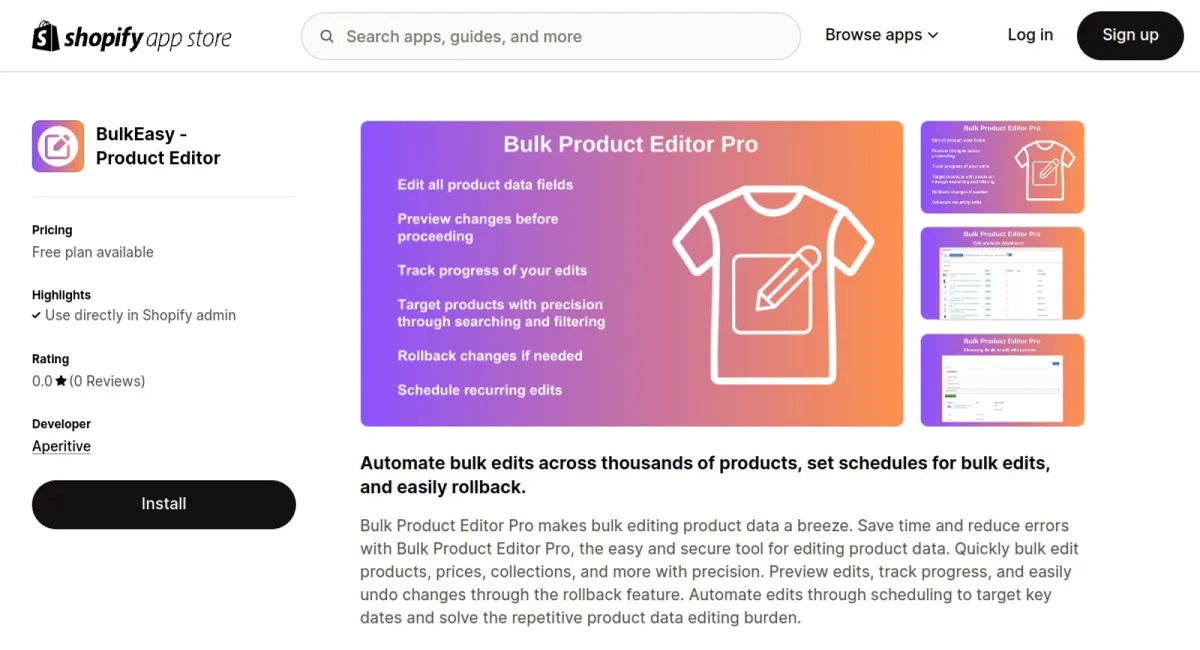Viewport: 1200px width, 650px height.
Task: Open the first screenshot thumbnail
Action: tap(1002, 167)
